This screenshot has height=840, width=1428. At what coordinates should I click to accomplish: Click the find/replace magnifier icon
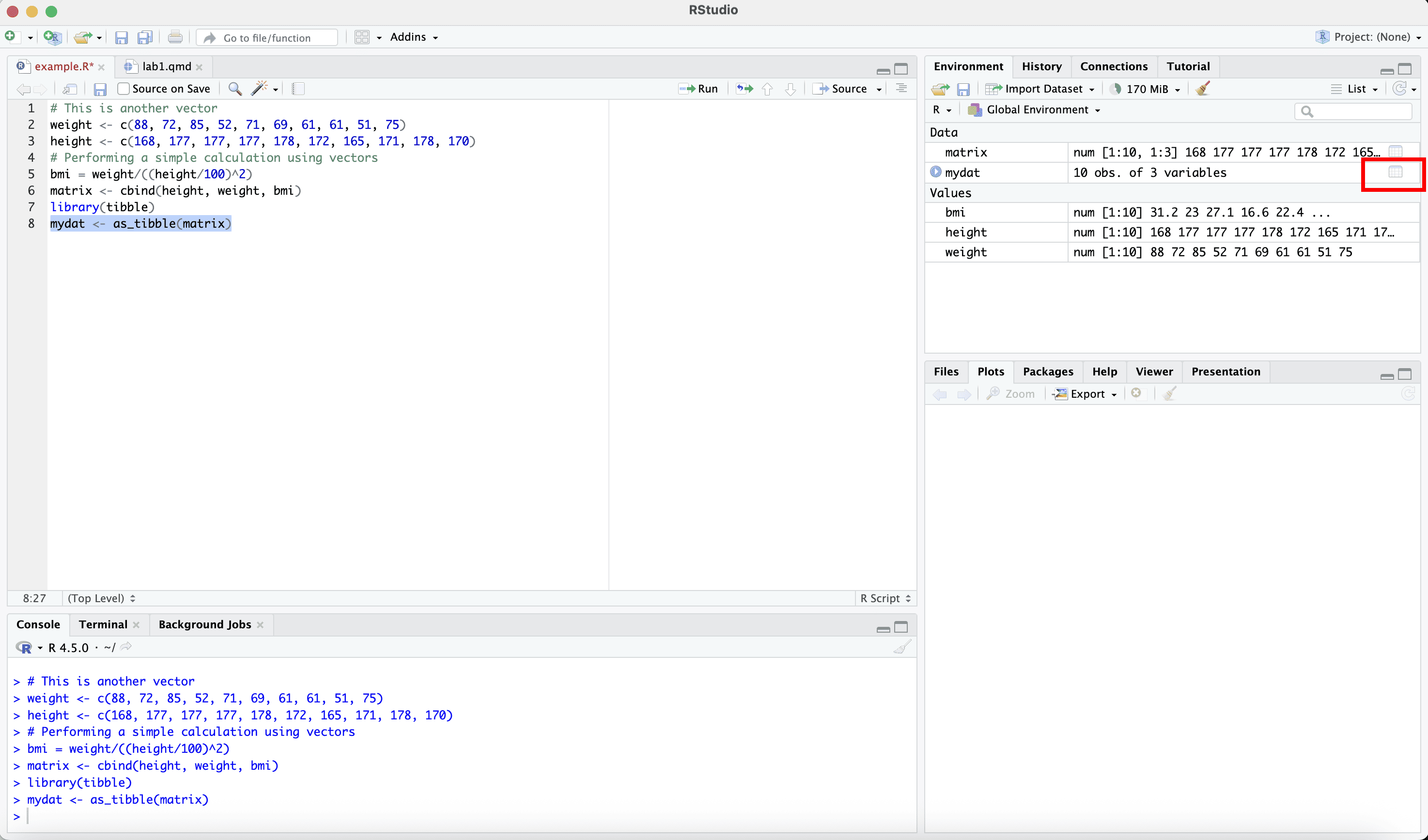(x=234, y=89)
